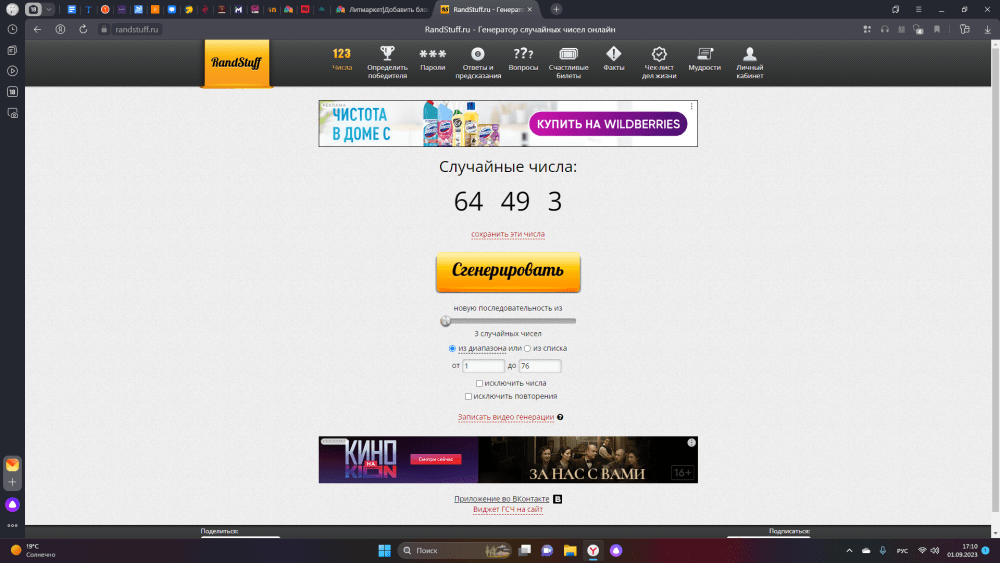Viewport: 1000px width, 563px height.
Task: Enable the 'исключить числа' checkbox
Action: click(480, 383)
